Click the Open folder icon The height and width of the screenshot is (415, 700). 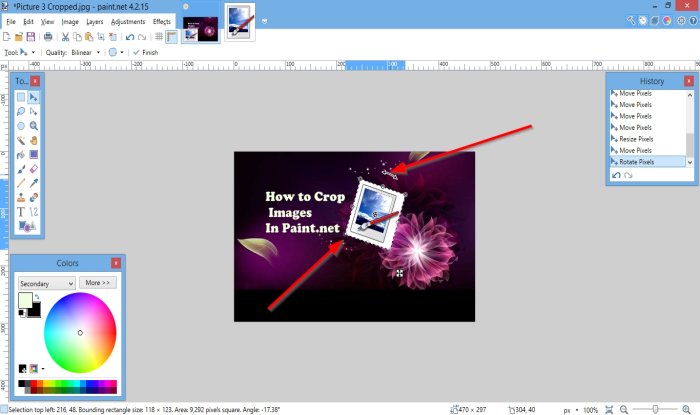tap(19, 37)
